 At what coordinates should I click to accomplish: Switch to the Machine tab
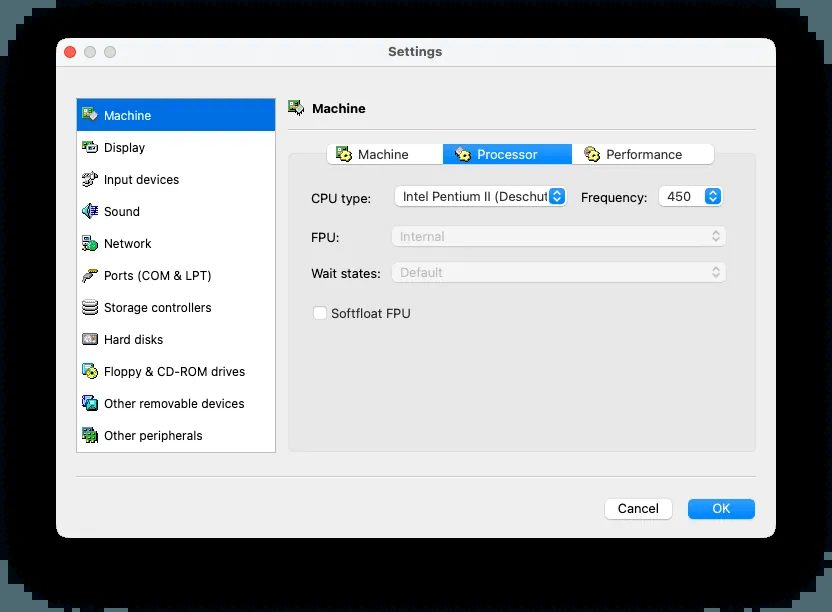[385, 154]
